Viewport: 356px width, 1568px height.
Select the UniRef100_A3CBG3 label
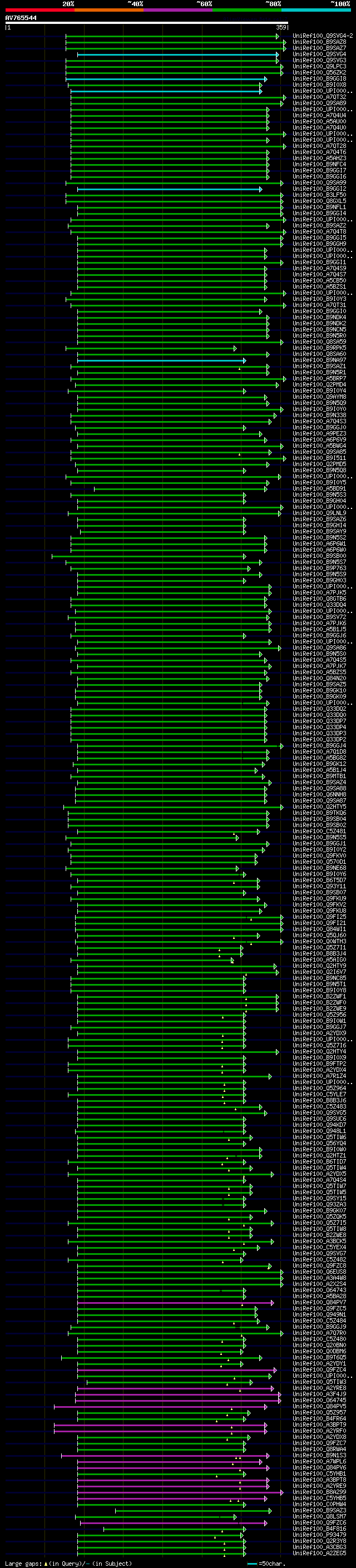point(319,1547)
